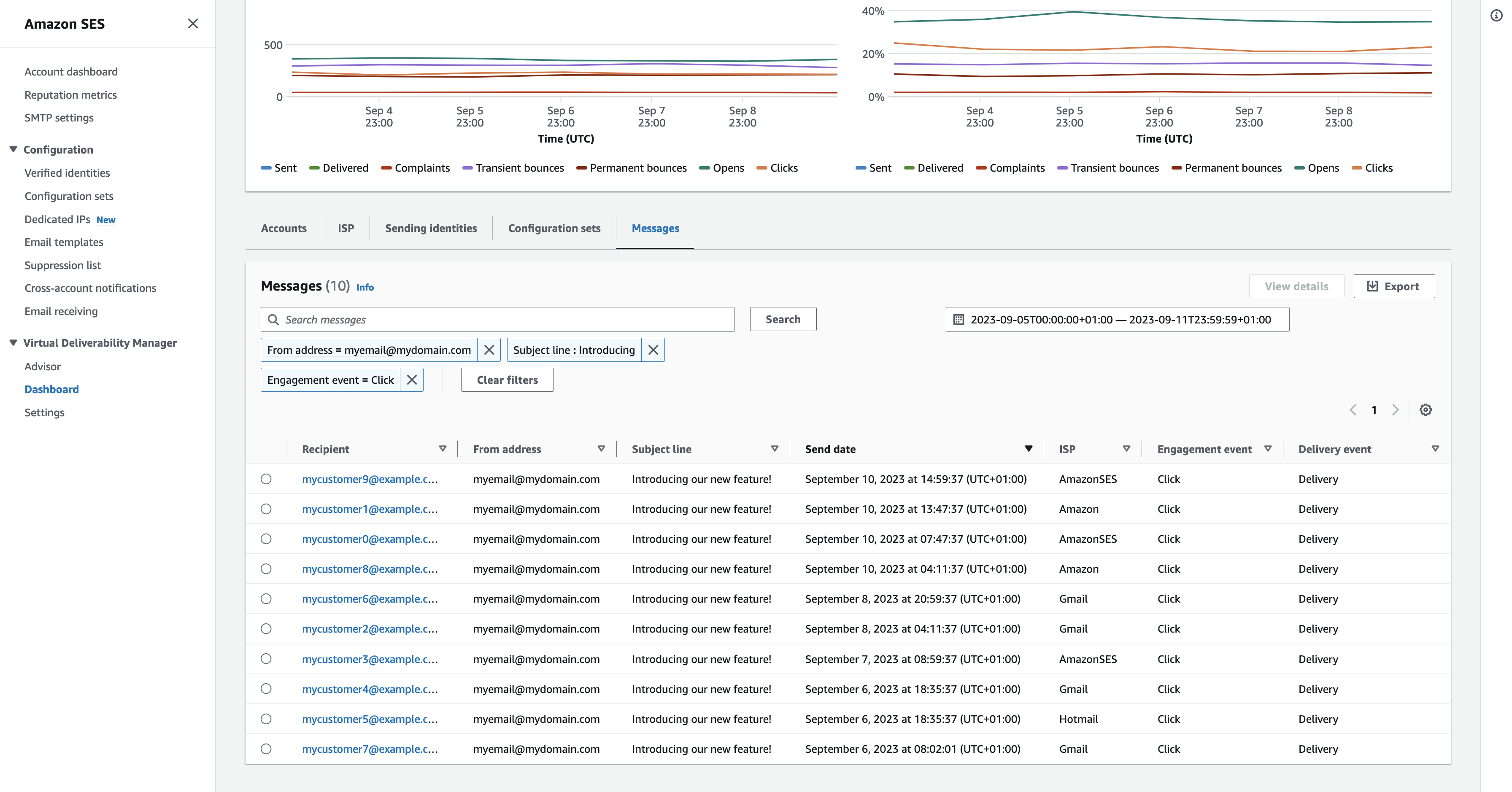This screenshot has height=792, width=1512.
Task: Click the calendar/date range icon
Action: coord(956,319)
